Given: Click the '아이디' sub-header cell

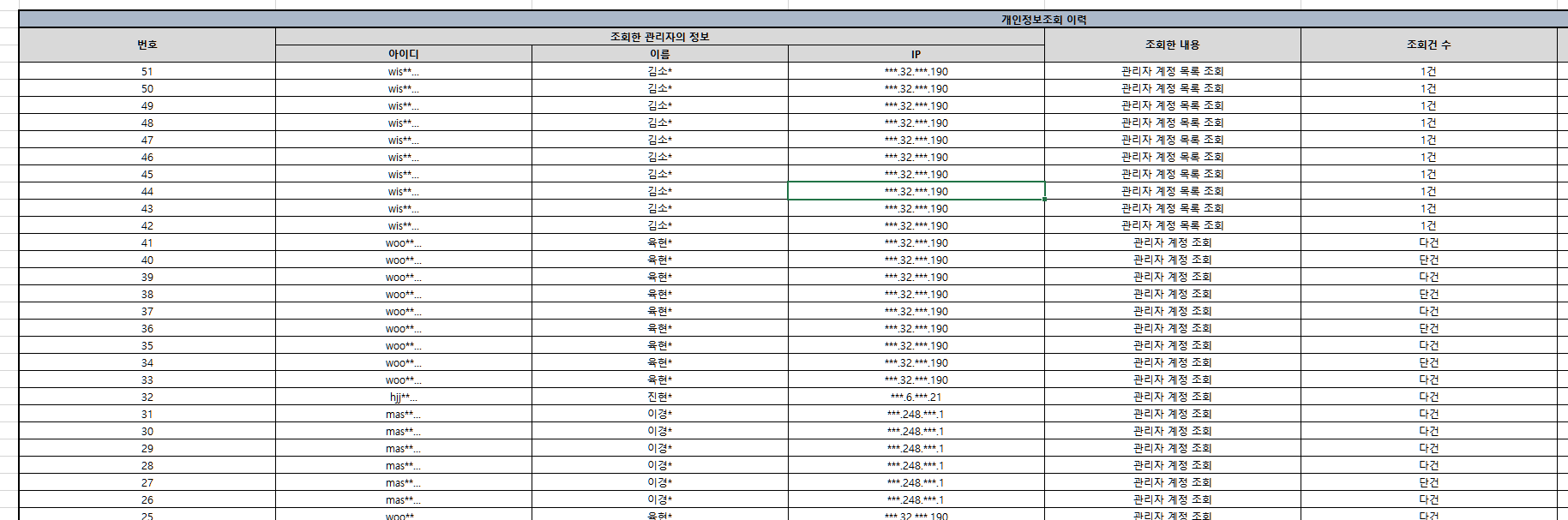Looking at the screenshot, I should pyautogui.click(x=403, y=54).
